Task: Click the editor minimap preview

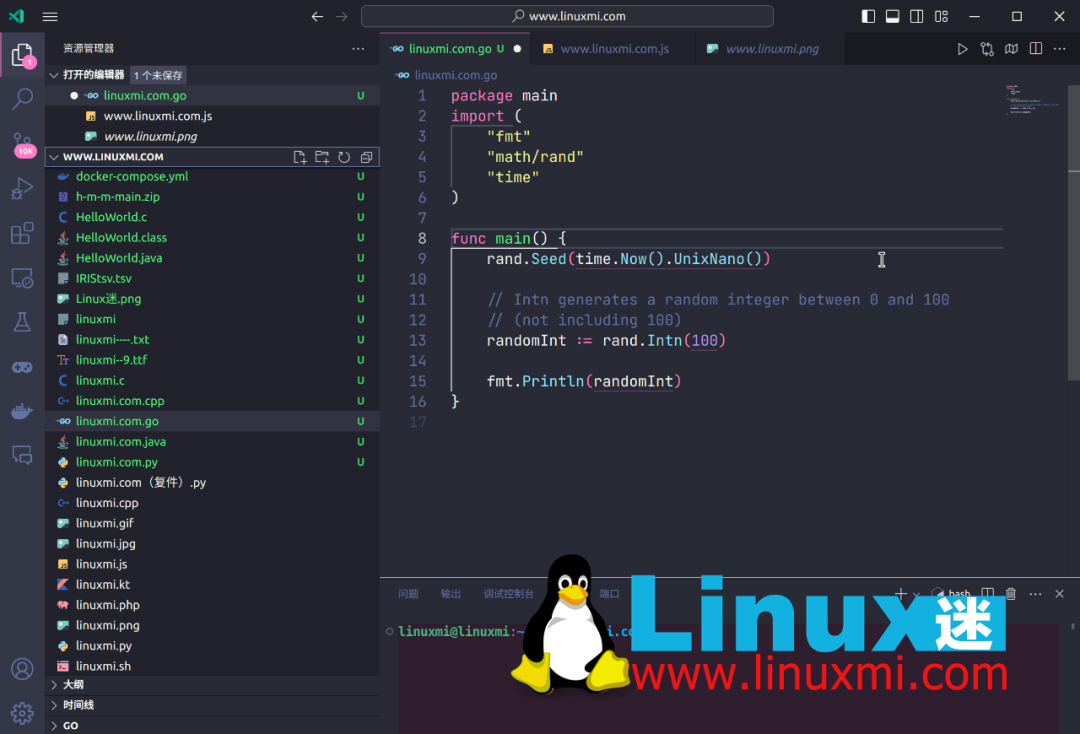Action: click(1031, 100)
